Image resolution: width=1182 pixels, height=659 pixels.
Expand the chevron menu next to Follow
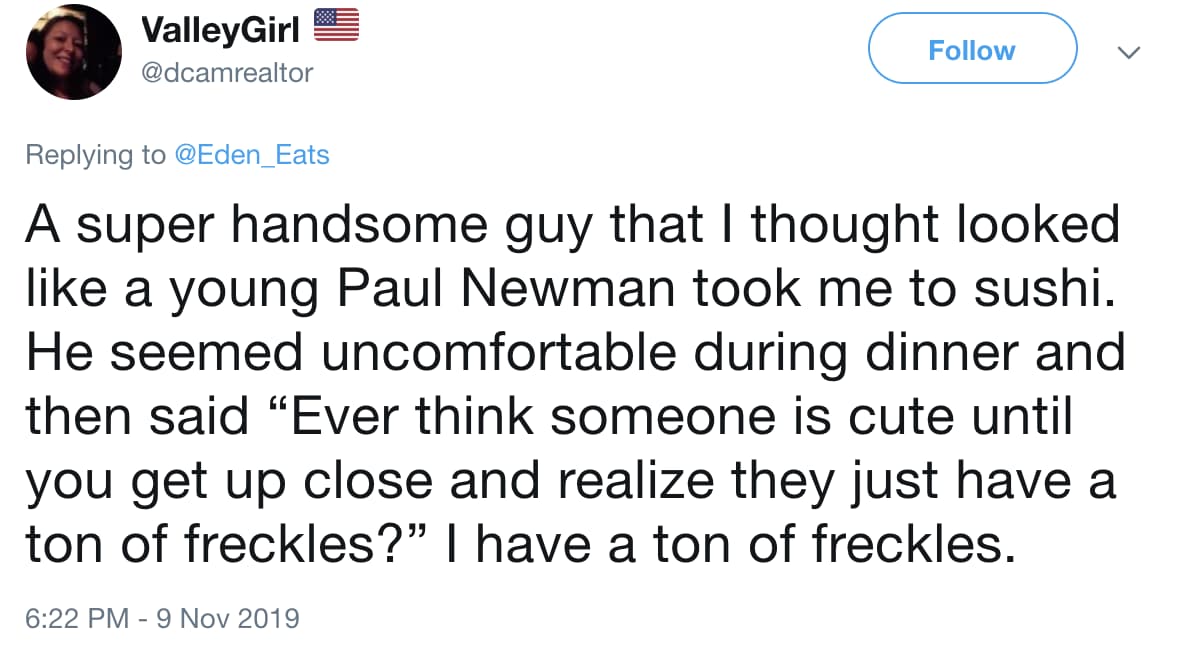click(1127, 52)
